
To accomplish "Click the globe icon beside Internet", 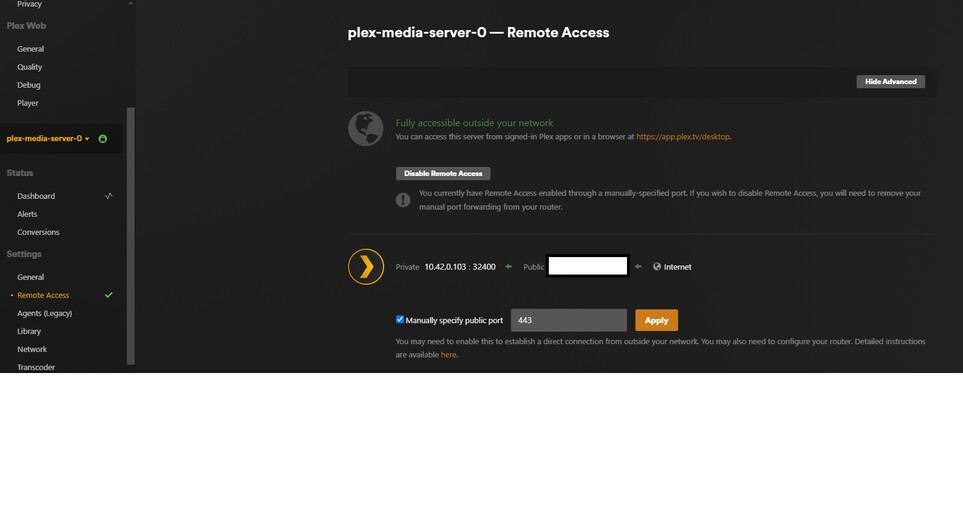I will pos(657,267).
